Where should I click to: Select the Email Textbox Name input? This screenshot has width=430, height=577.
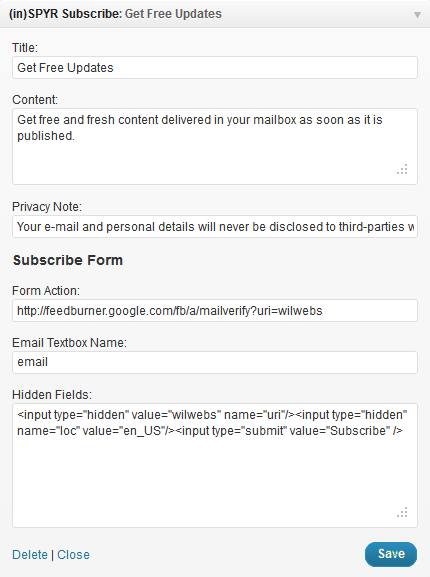pyautogui.click(x=215, y=362)
